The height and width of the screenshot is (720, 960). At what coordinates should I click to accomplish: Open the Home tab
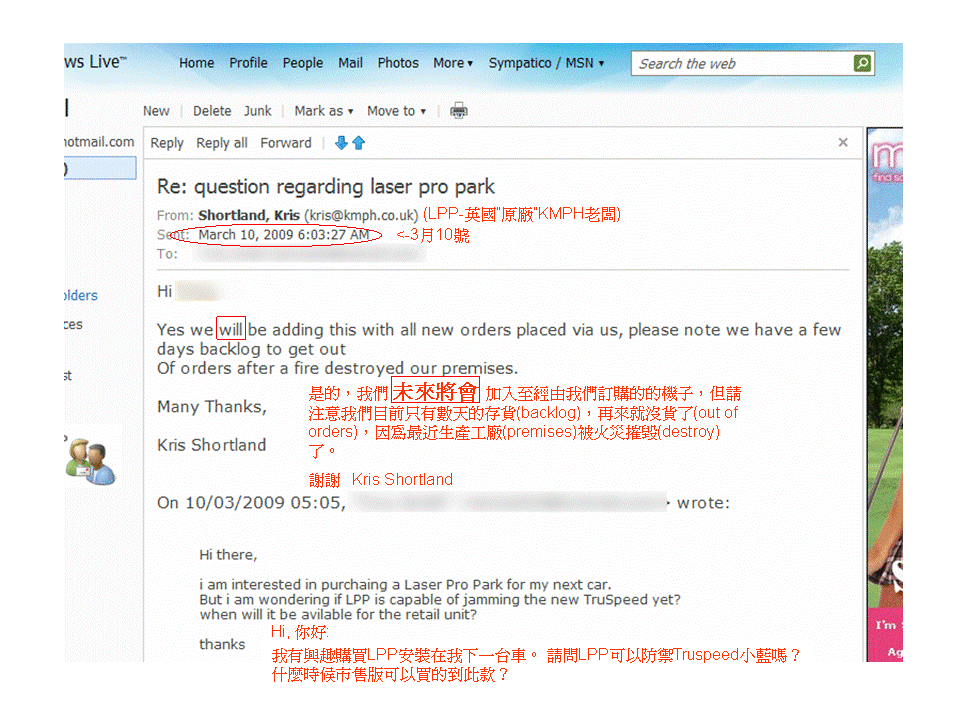(x=196, y=63)
